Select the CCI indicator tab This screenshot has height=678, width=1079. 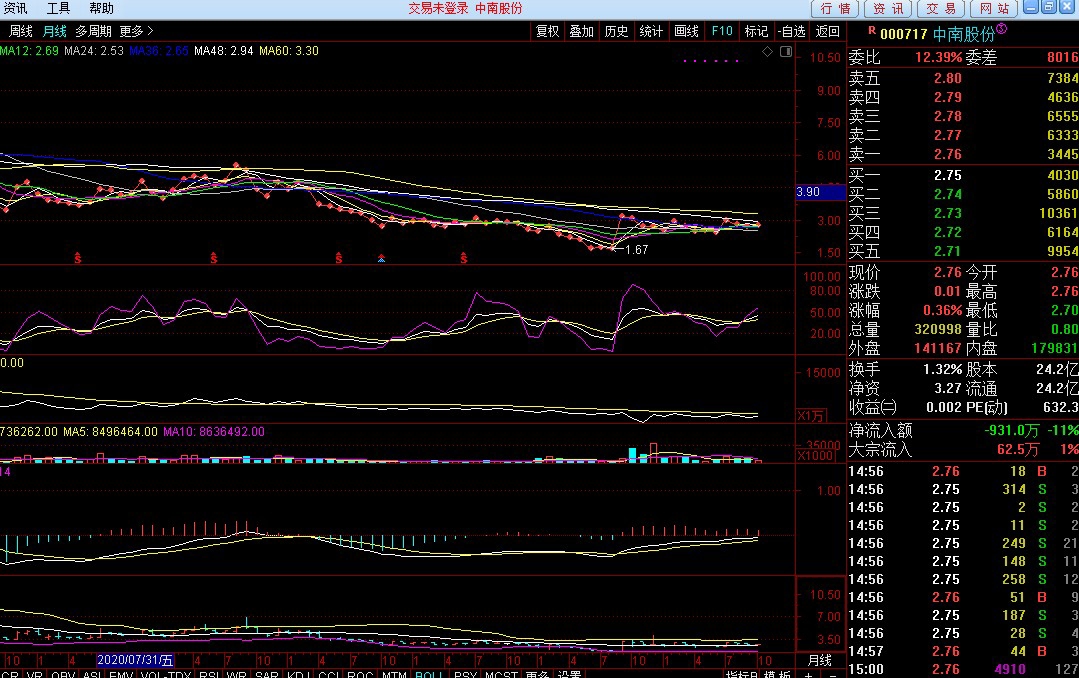[328, 674]
